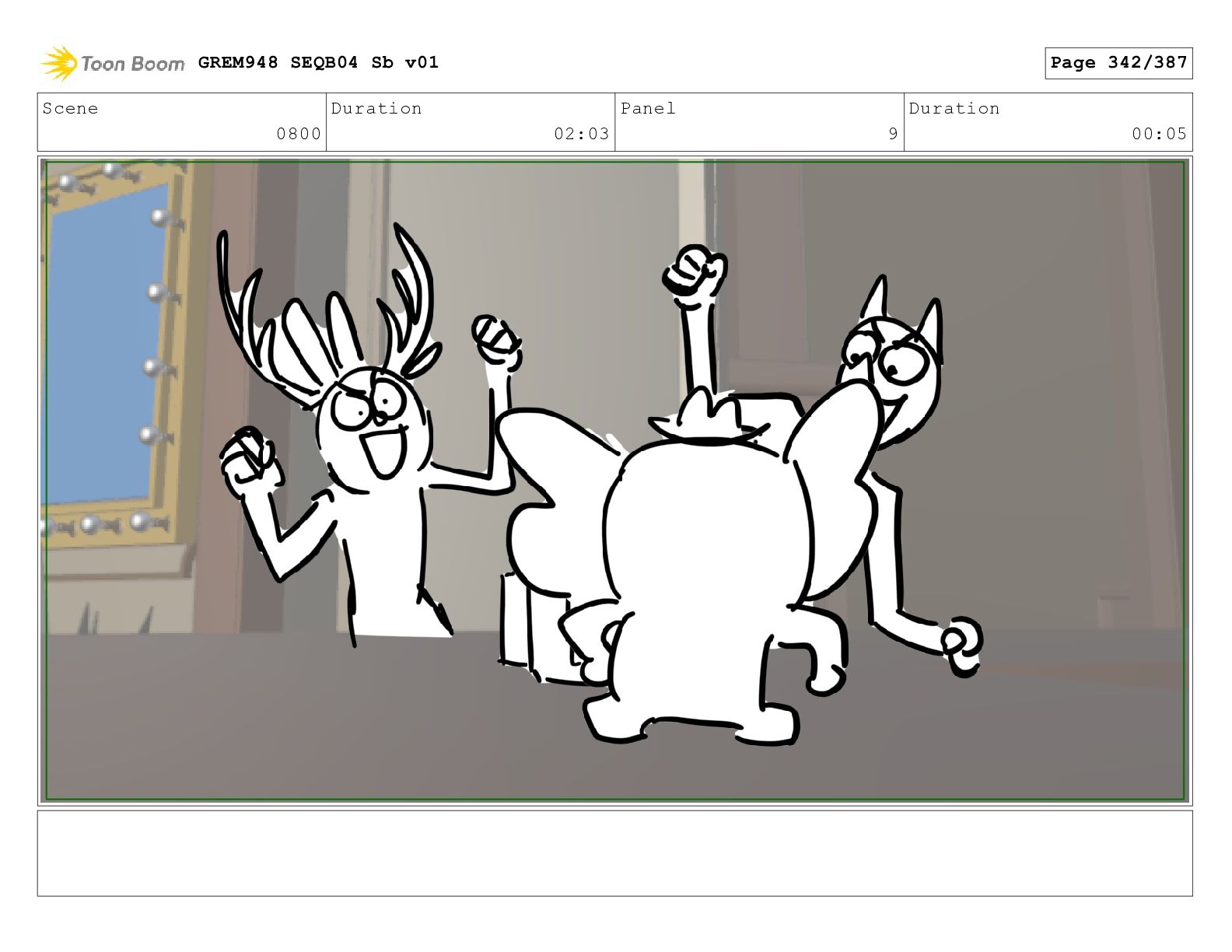1232x952 pixels.
Task: Click the empty notes box below the panel
Action: 615,853
